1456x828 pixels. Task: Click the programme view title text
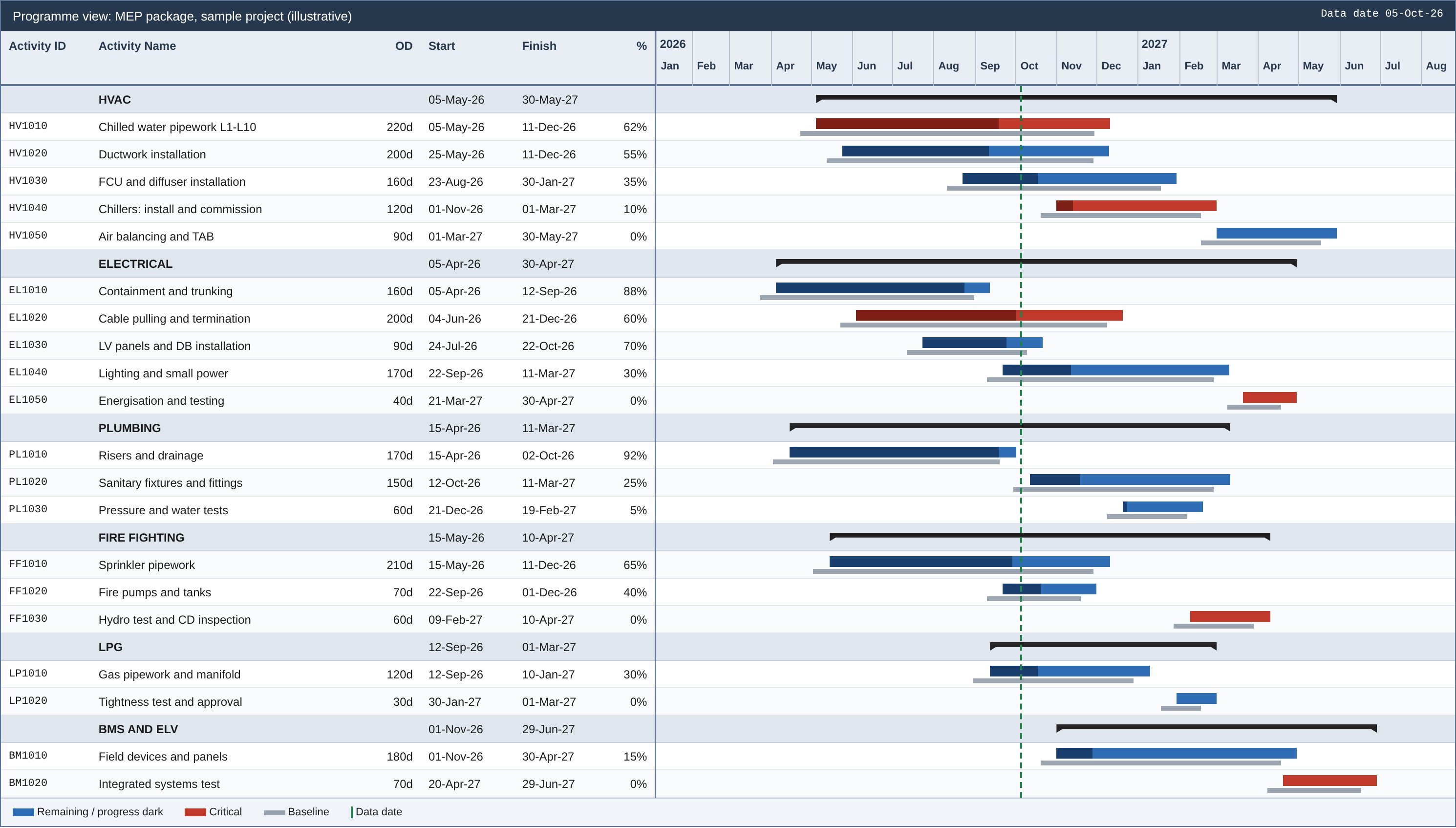[182, 16]
